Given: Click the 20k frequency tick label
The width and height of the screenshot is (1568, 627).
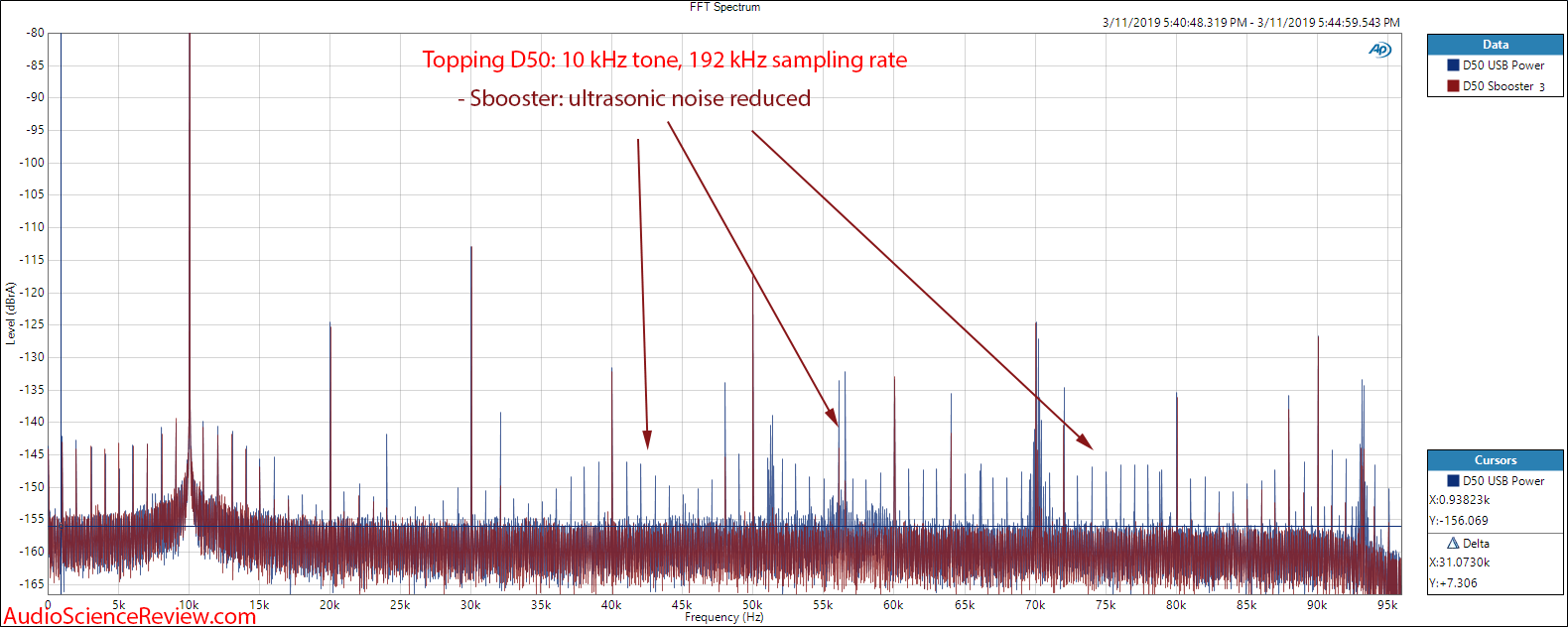Looking at the screenshot, I should (329, 605).
